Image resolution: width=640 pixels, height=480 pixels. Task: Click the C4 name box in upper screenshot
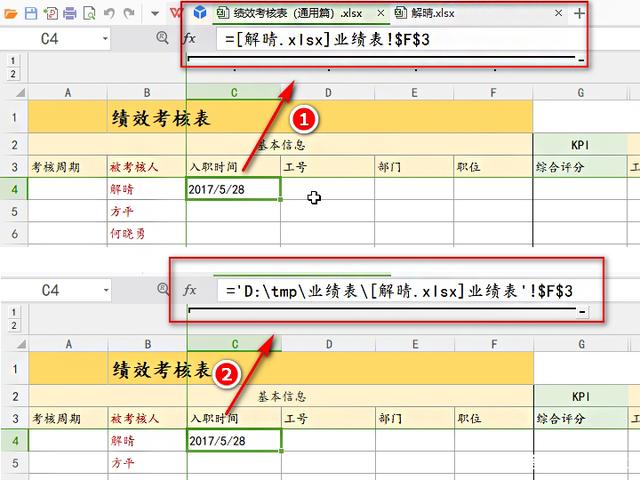click(50, 39)
